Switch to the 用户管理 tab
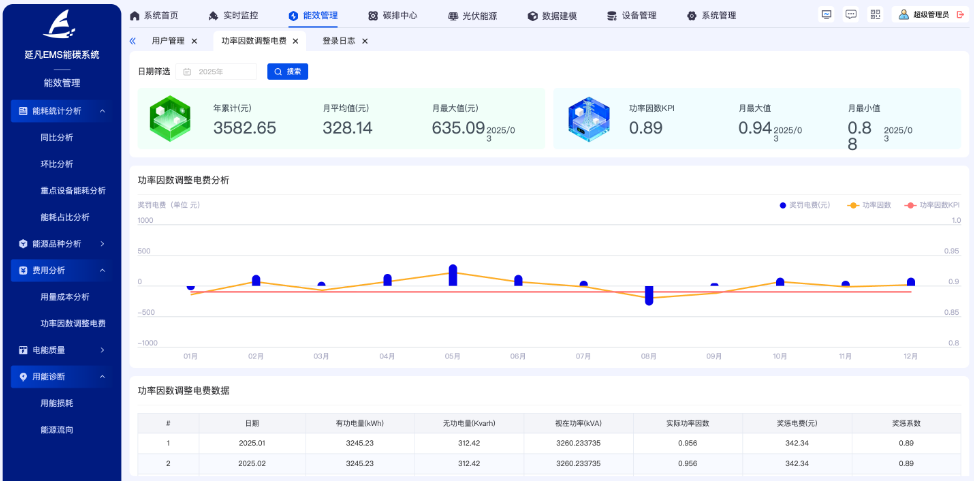Image resolution: width=974 pixels, height=481 pixels. coord(167,41)
